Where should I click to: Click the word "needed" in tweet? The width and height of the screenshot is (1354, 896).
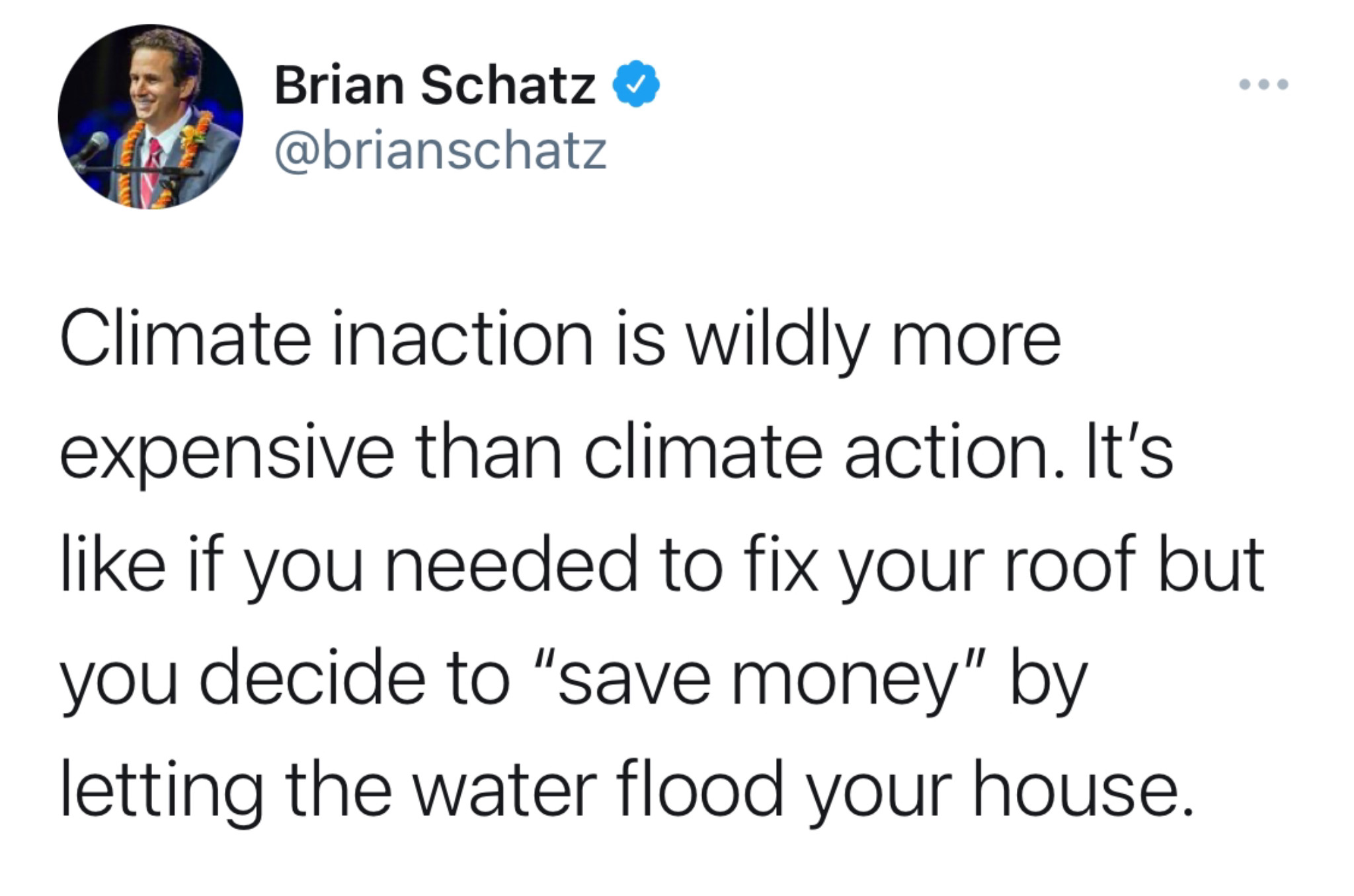point(511,565)
